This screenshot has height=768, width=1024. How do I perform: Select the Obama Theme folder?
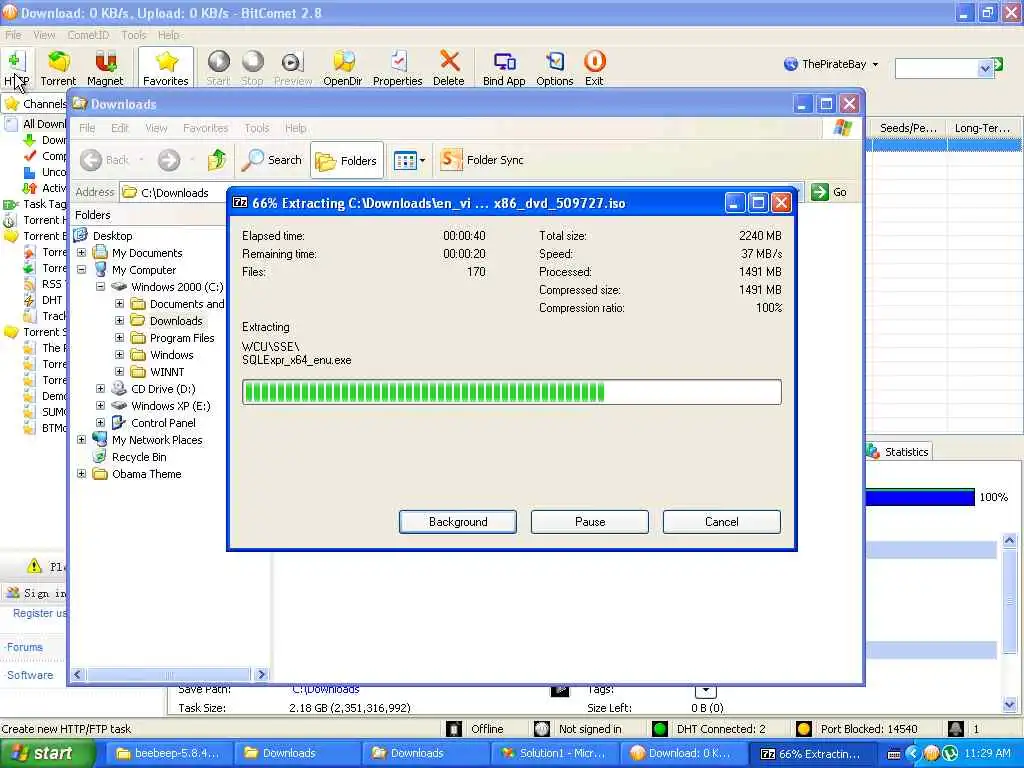[146, 474]
